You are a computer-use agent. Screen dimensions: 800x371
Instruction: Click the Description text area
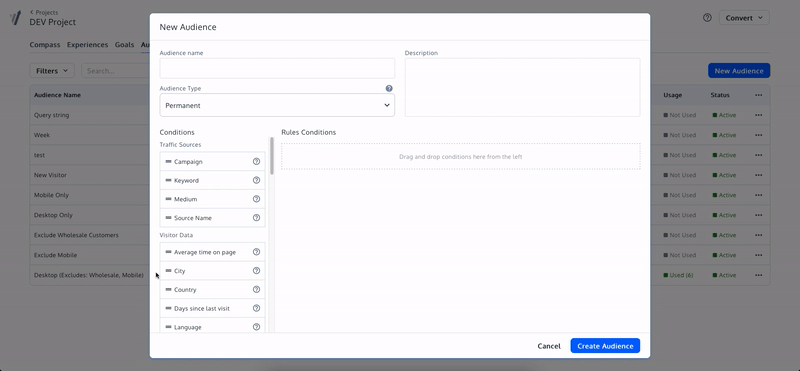(522, 87)
